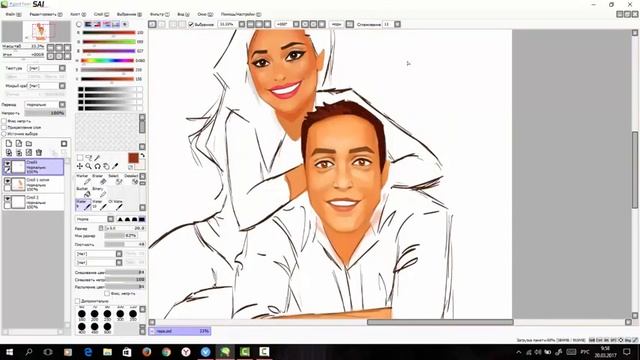
Task: Open Windows Start menu
Action: (x=9, y=352)
